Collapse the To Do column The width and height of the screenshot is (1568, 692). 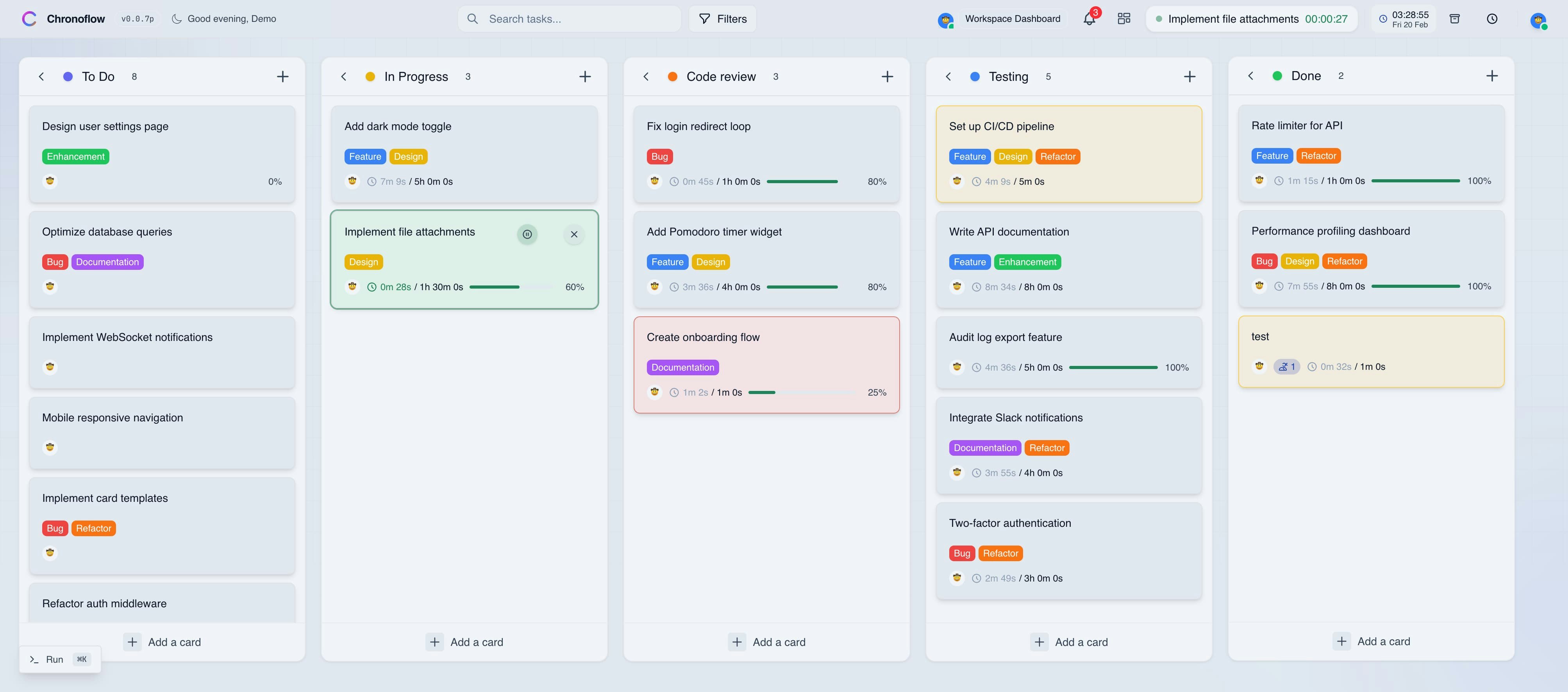(x=41, y=76)
